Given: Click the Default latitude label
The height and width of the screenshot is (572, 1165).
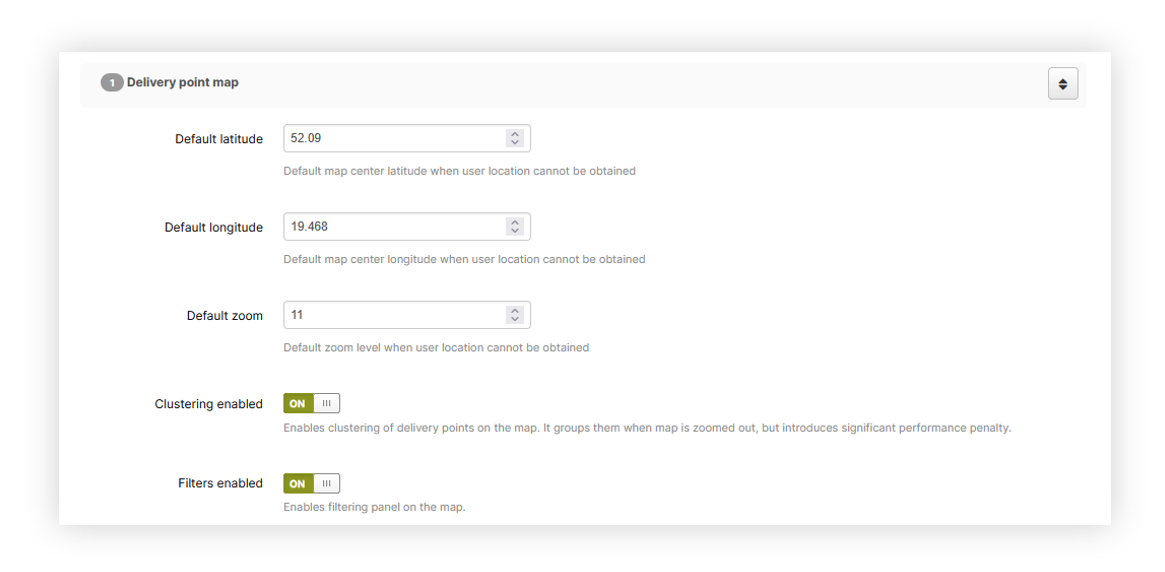Looking at the screenshot, I should (x=218, y=139).
